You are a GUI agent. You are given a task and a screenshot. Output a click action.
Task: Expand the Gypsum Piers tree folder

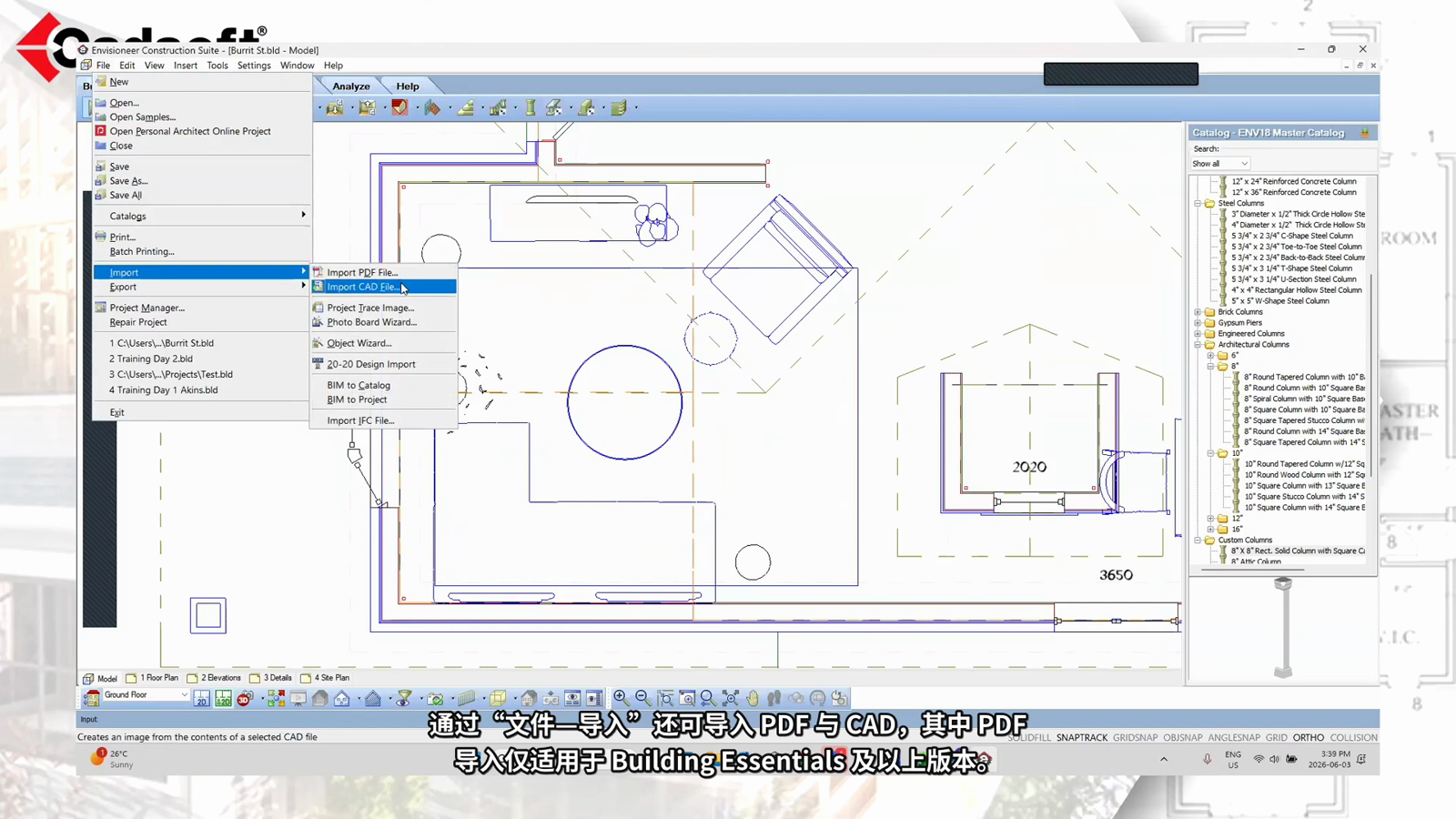(1198, 323)
